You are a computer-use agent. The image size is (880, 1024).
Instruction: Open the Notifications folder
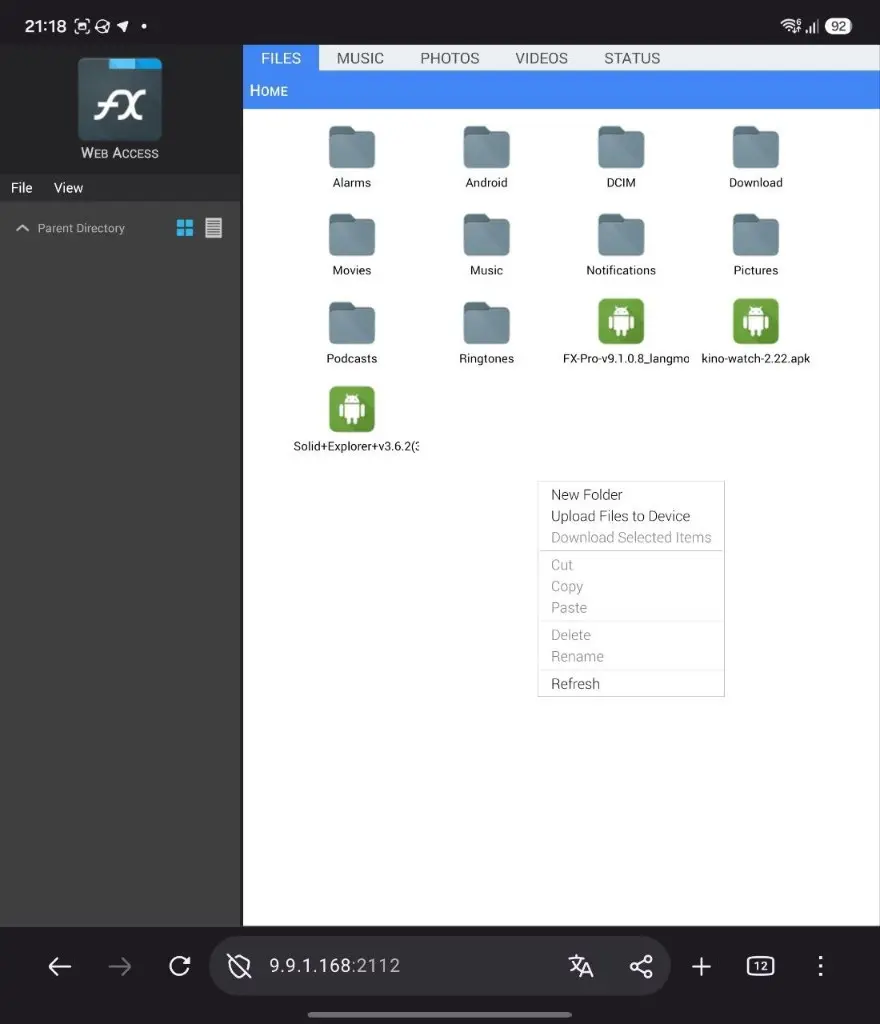pos(621,245)
